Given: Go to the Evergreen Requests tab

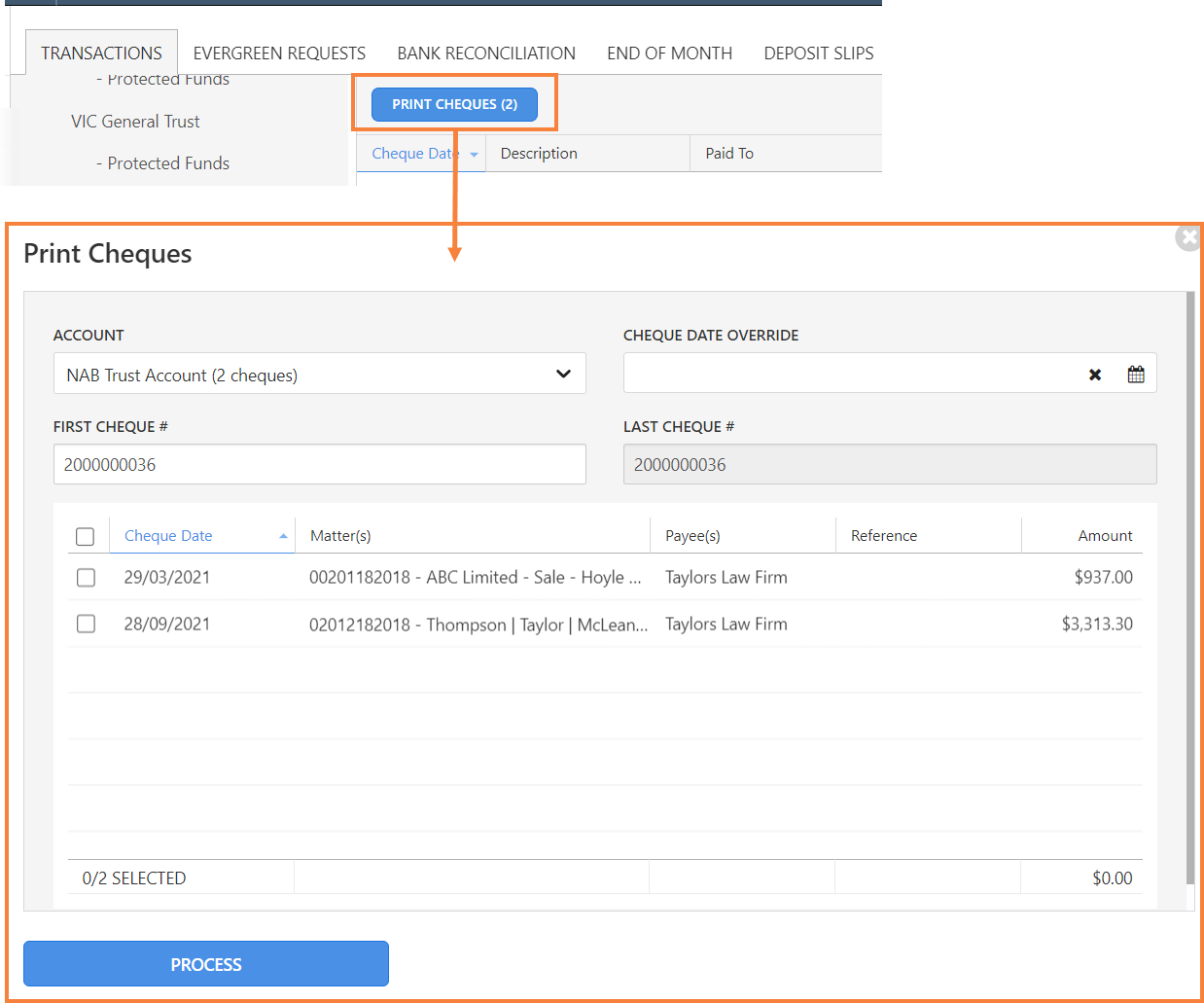Looking at the screenshot, I should (x=279, y=54).
